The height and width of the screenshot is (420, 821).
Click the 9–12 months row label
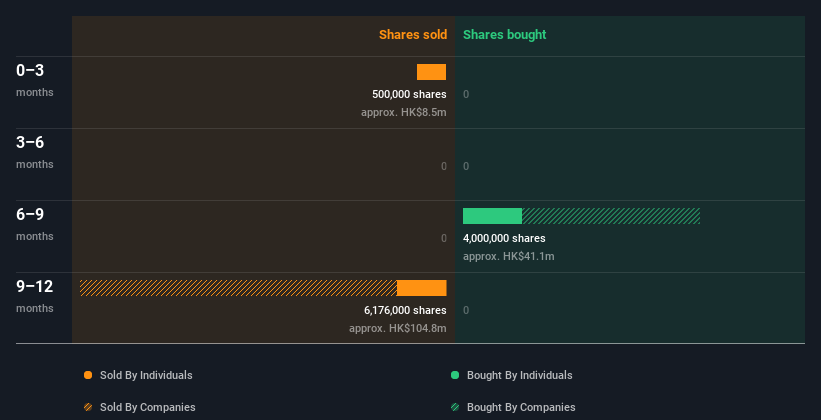click(x=35, y=296)
